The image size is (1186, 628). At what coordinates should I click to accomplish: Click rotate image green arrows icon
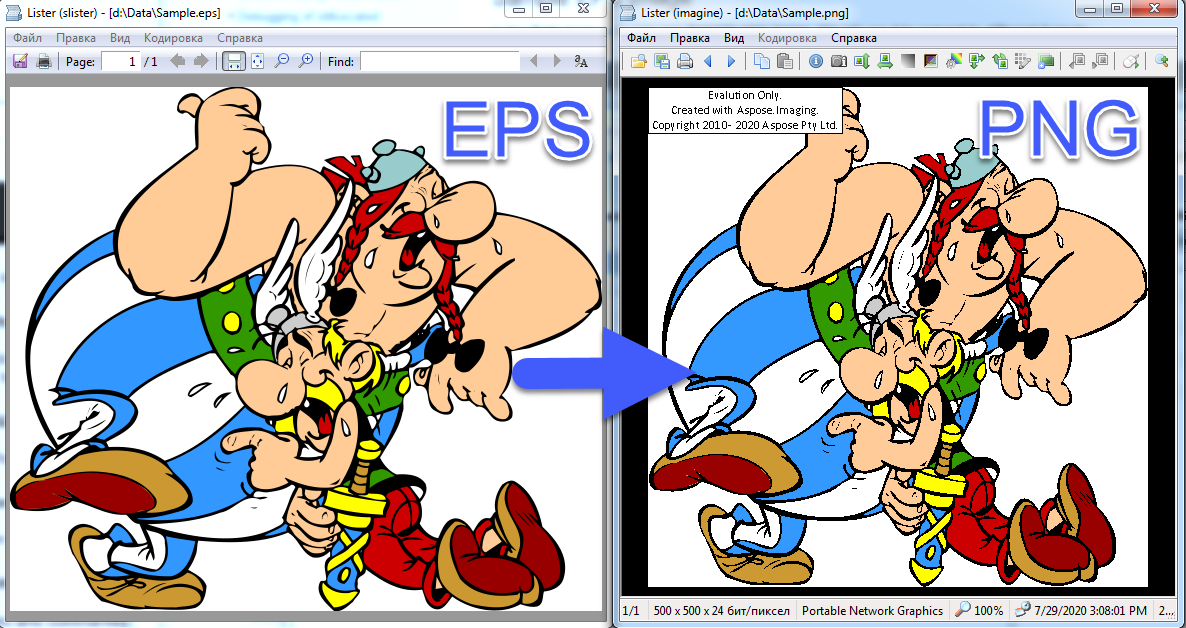tap(976, 61)
